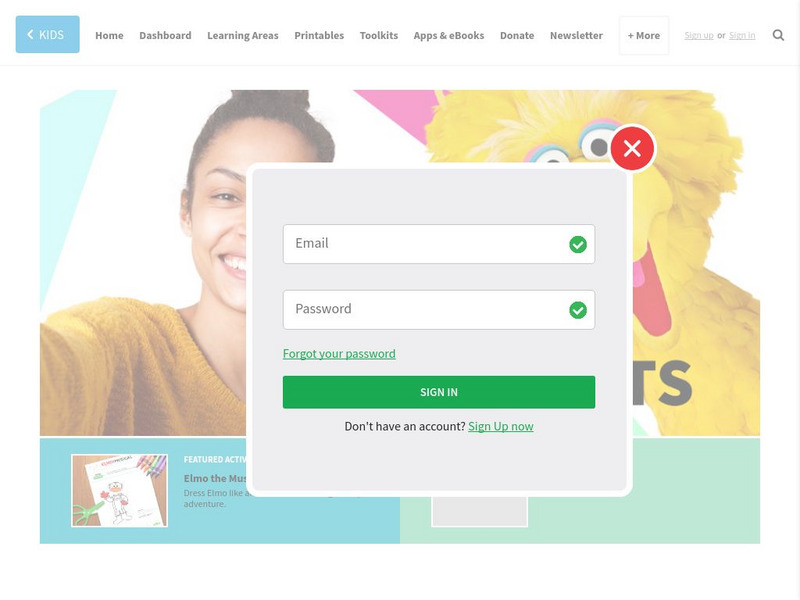Click the Forgot your password link
800x600 pixels.
[339, 354]
